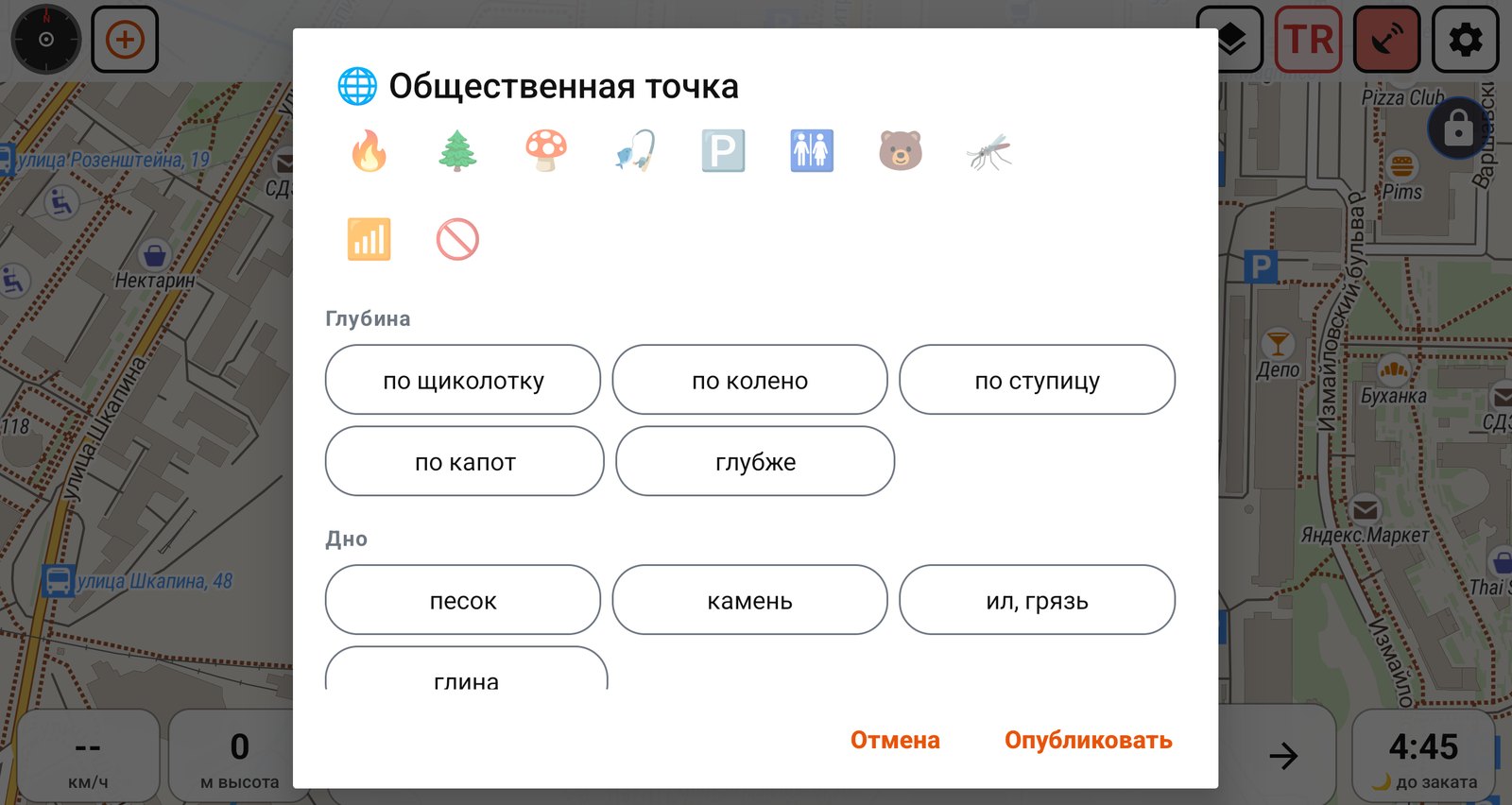The height and width of the screenshot is (805, 1512).
Task: Tap the 'улица Розенштейна, 19' stop label
Action: 112,160
